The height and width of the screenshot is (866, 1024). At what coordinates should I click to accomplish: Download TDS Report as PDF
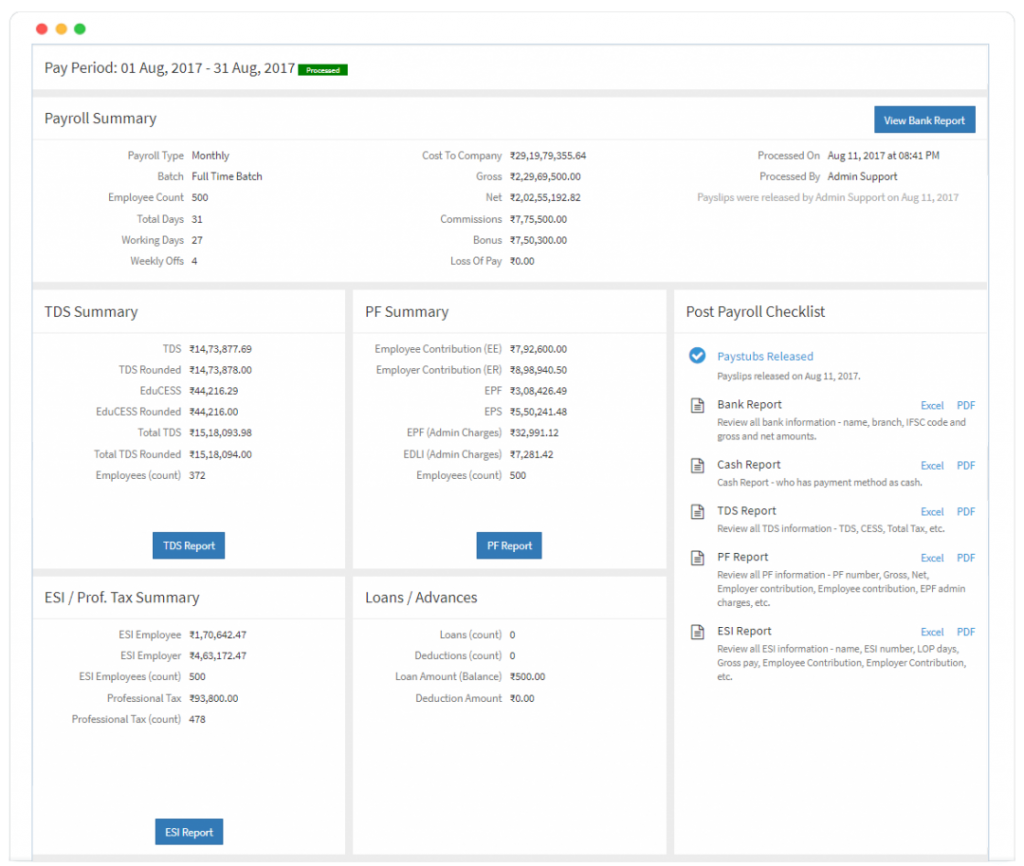pyautogui.click(x=966, y=511)
